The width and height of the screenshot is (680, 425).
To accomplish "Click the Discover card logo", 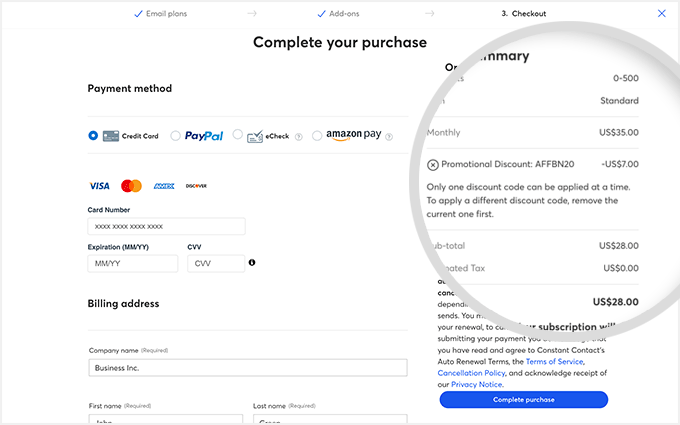I will [196, 186].
